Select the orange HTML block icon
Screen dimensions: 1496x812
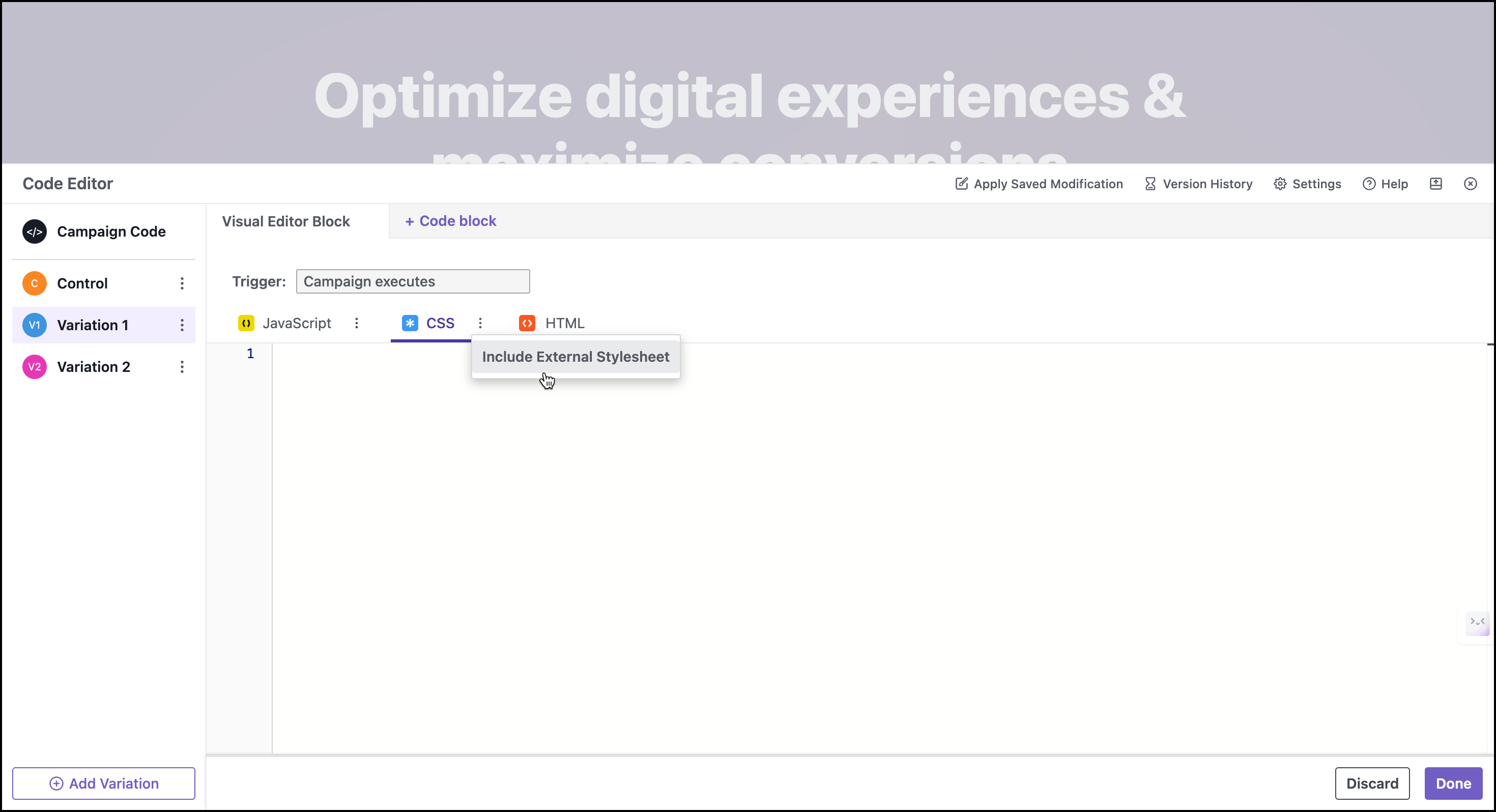(527, 323)
